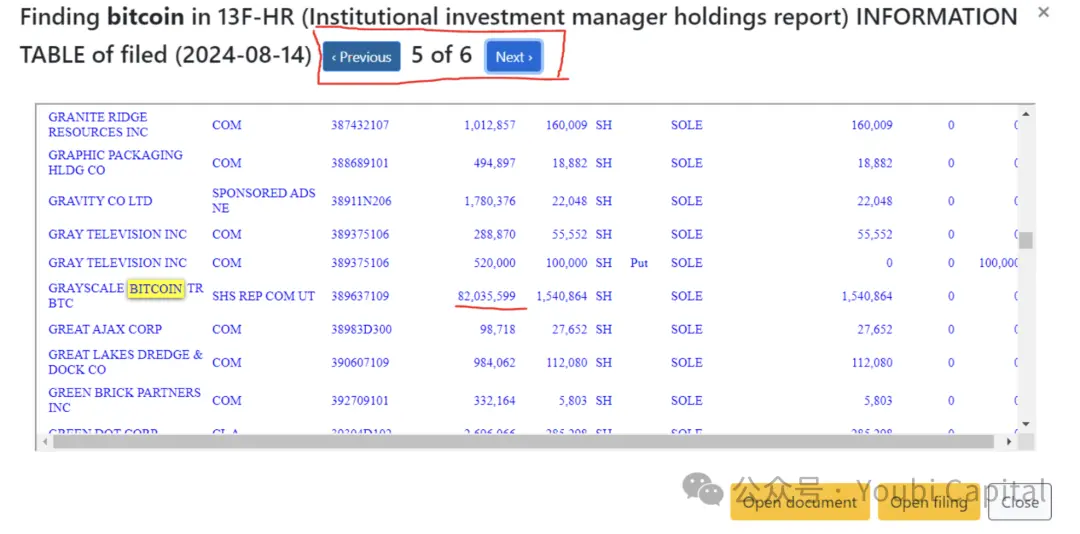Close dialog with top-right X
The height and width of the screenshot is (534, 1080).
[x=1043, y=12]
